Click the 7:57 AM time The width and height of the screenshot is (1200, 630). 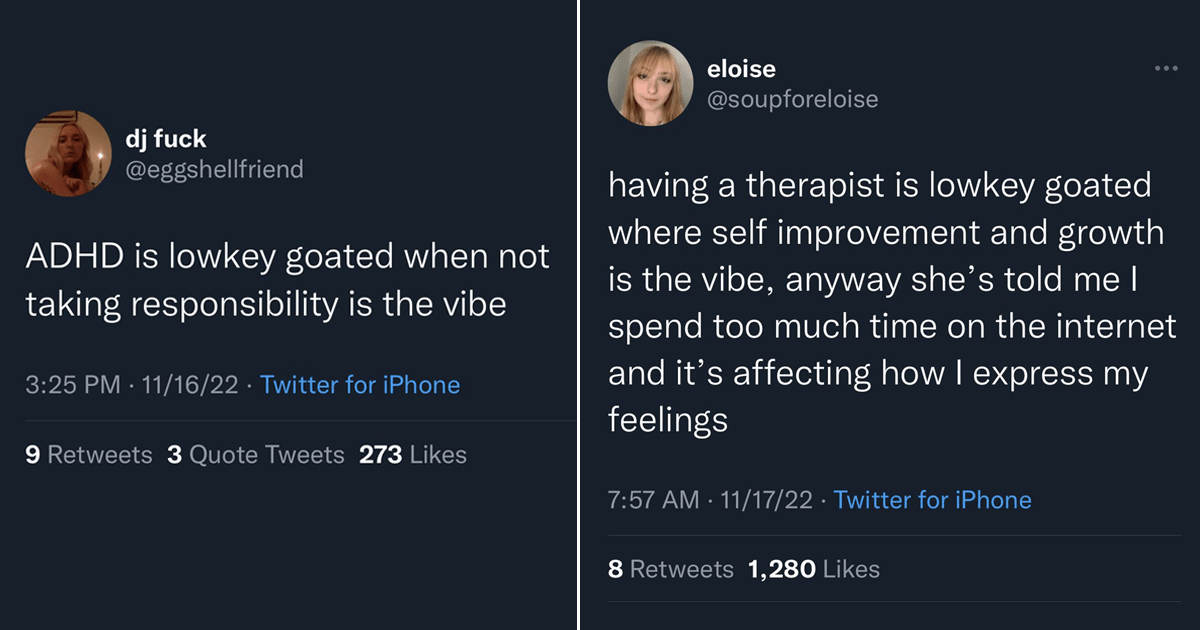(653, 499)
